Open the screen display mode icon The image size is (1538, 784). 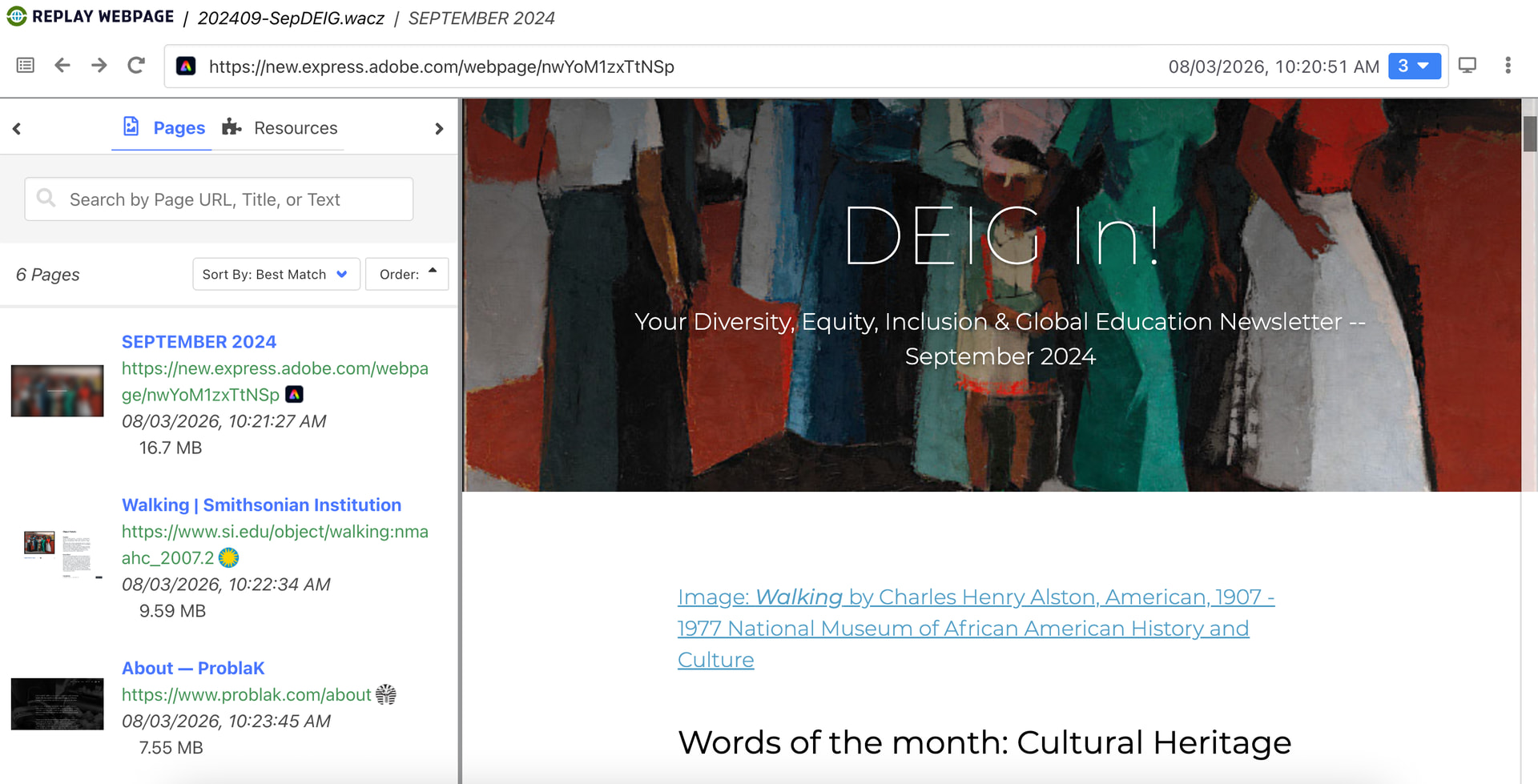[1468, 66]
